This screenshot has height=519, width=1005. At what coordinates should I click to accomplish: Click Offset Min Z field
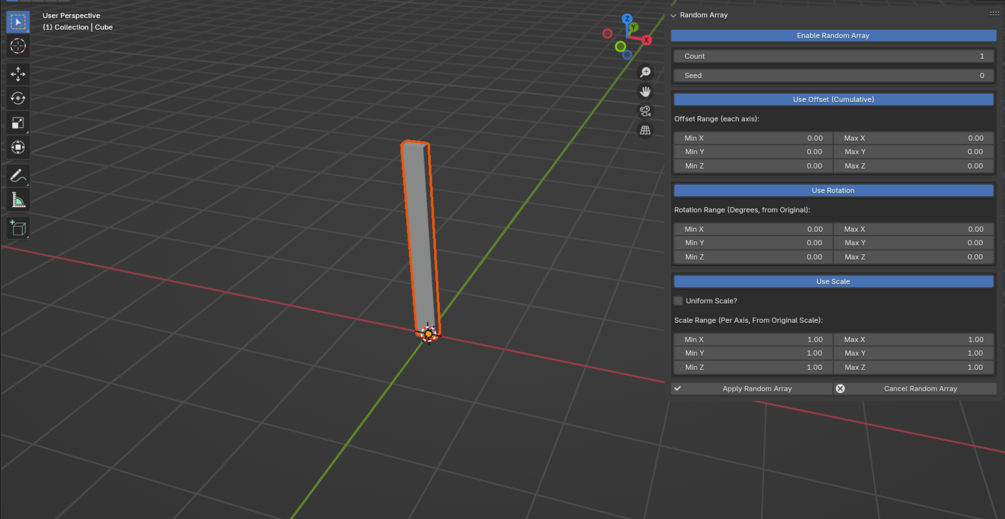click(x=752, y=166)
